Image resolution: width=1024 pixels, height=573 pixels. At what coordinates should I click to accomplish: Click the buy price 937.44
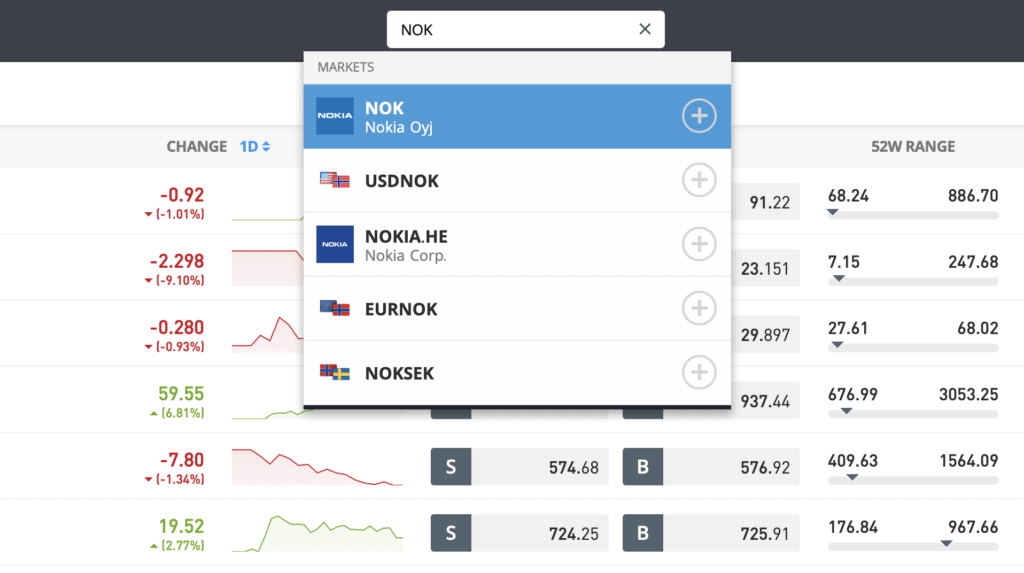(x=765, y=401)
